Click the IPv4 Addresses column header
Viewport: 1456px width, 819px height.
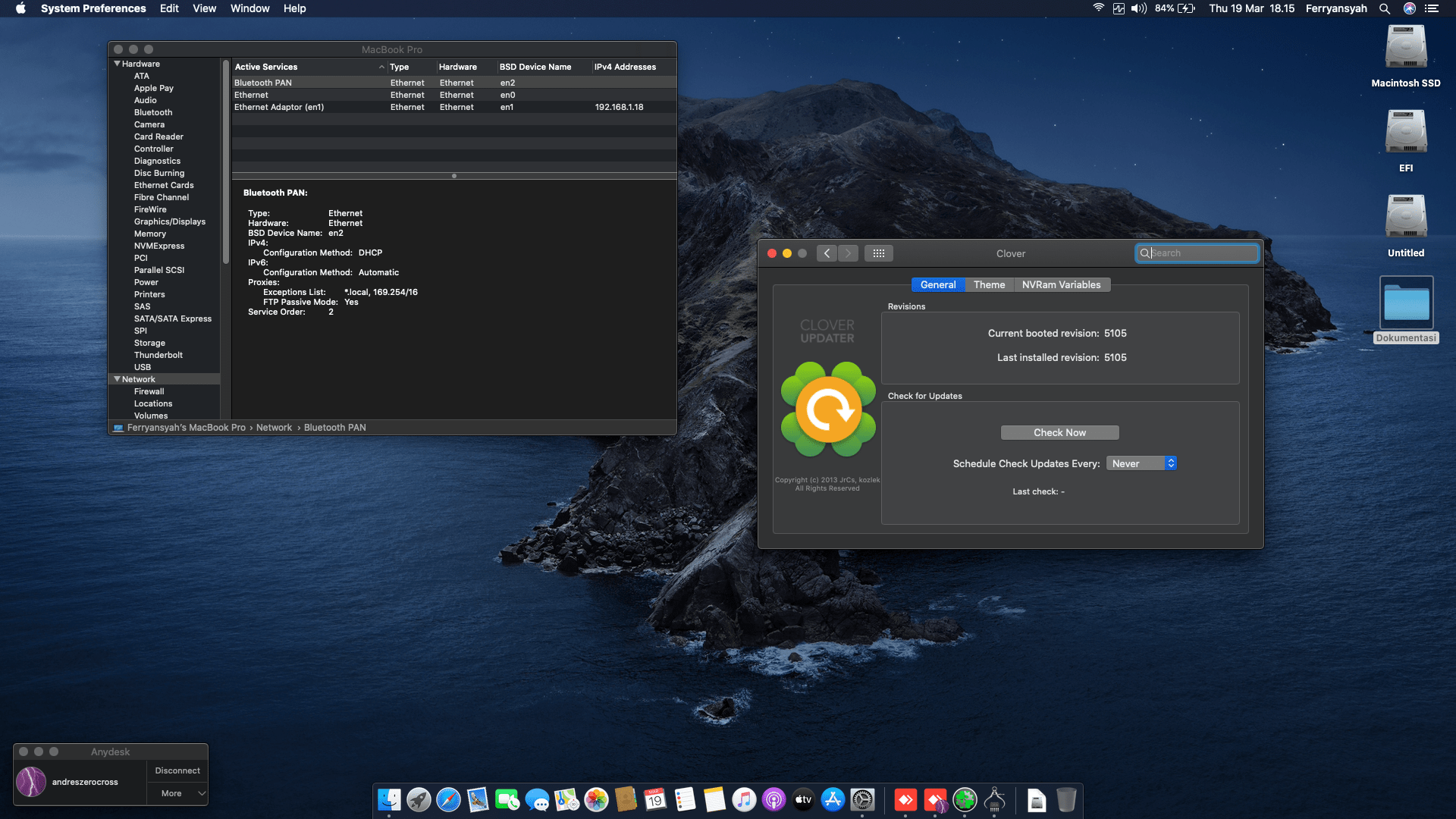tap(633, 67)
